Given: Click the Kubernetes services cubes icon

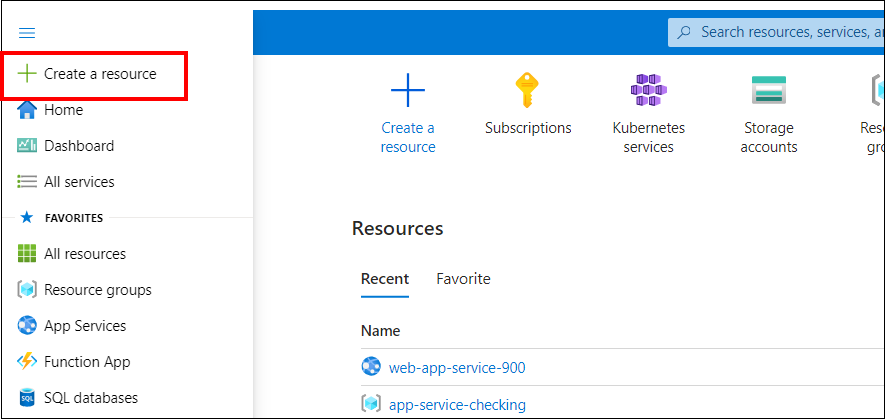Looking at the screenshot, I should point(649,90).
